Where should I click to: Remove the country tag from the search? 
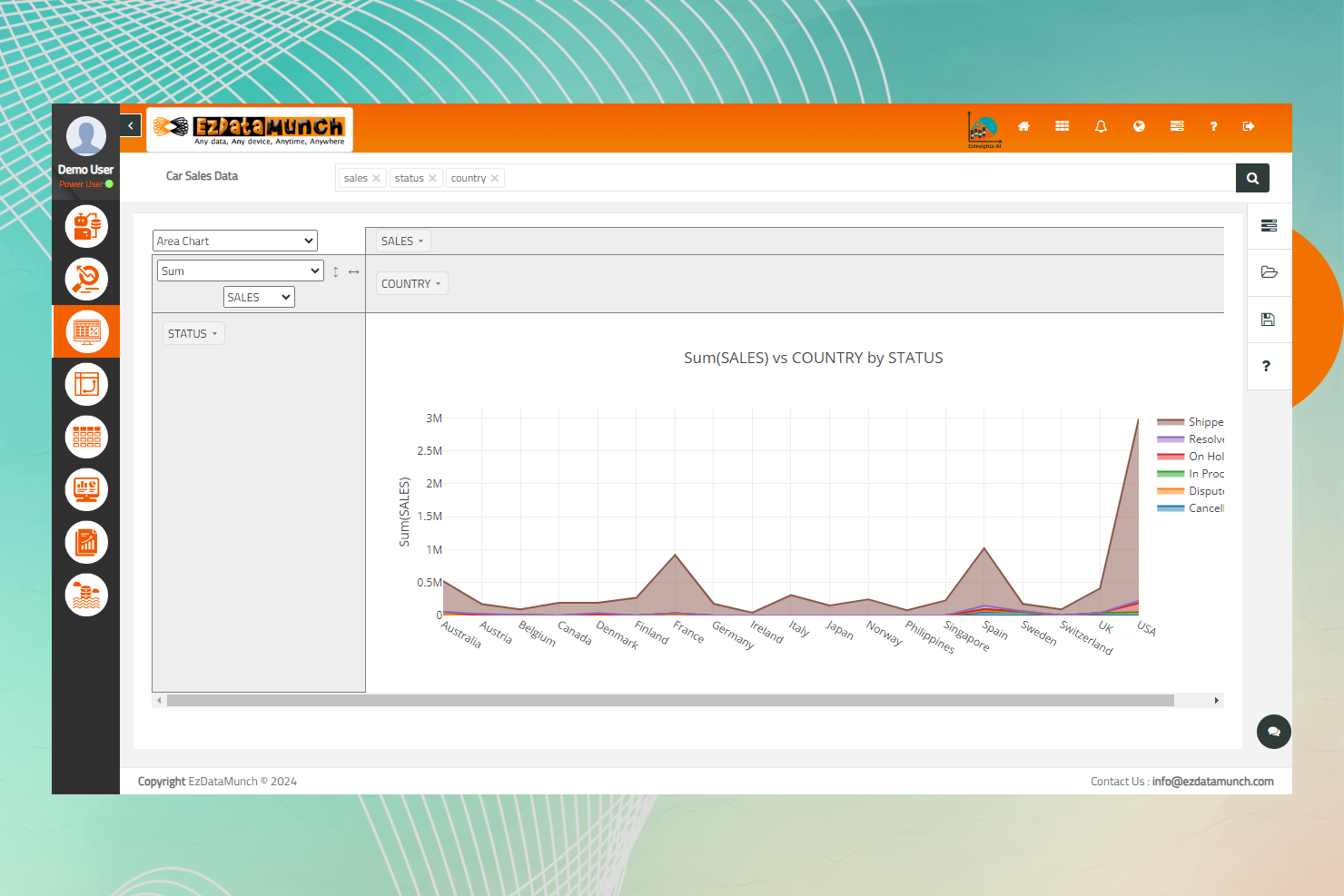495,179
